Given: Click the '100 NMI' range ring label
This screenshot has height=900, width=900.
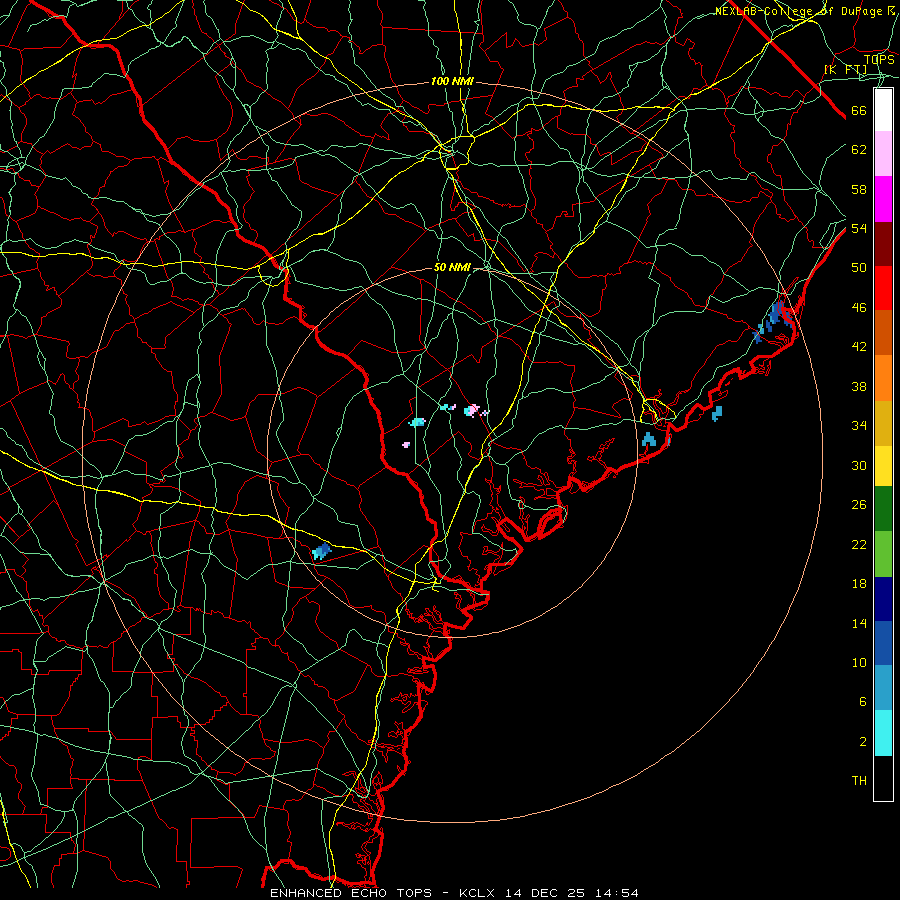Looking at the screenshot, I should [x=452, y=82].
